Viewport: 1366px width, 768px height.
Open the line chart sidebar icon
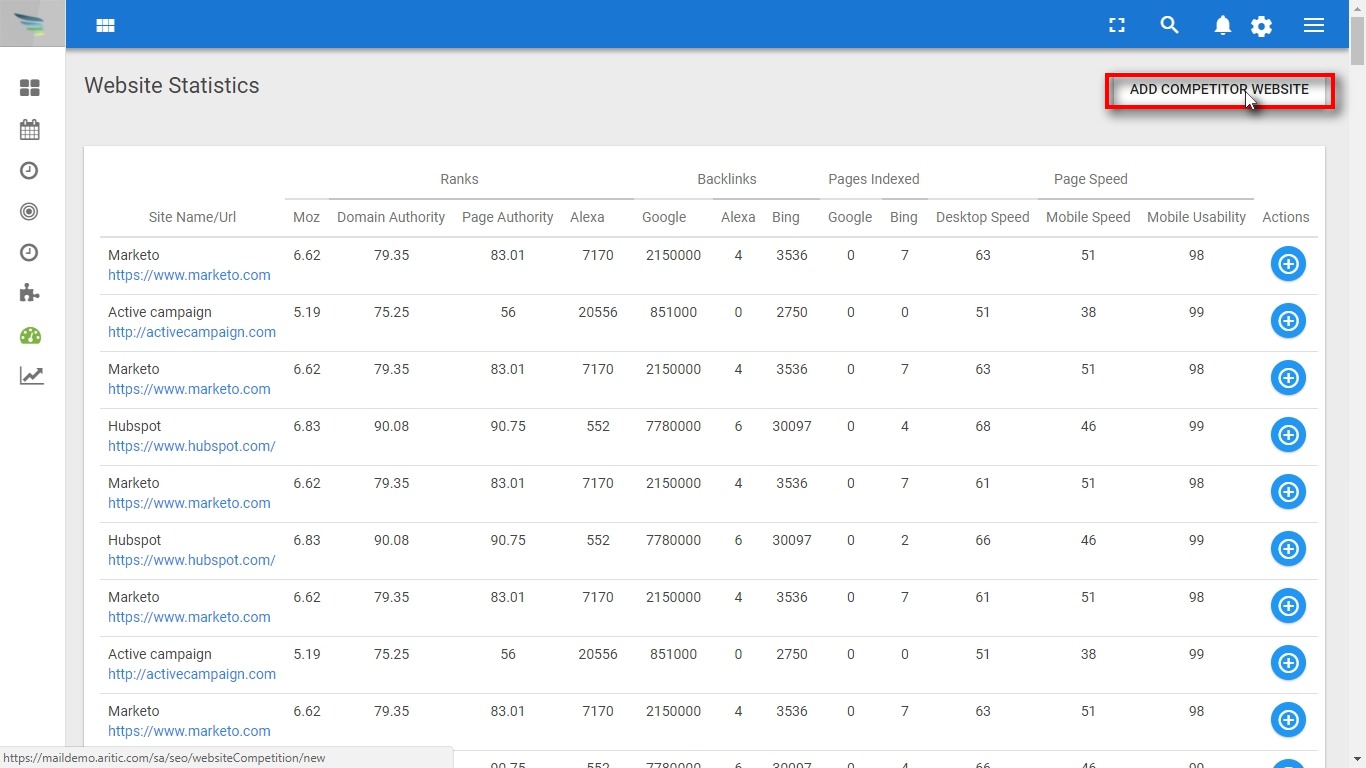click(x=31, y=376)
